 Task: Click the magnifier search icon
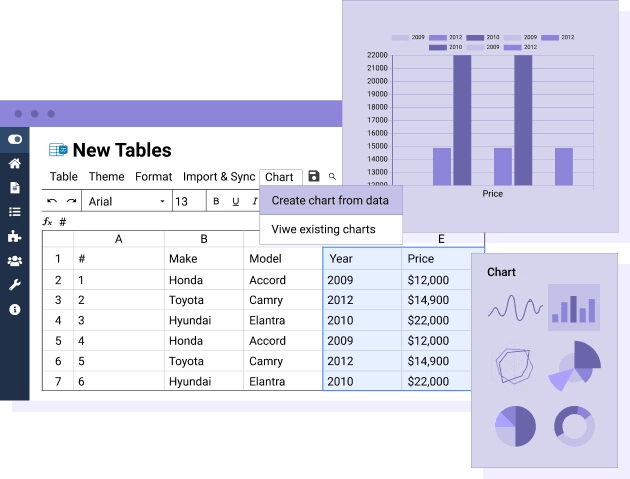click(332, 176)
